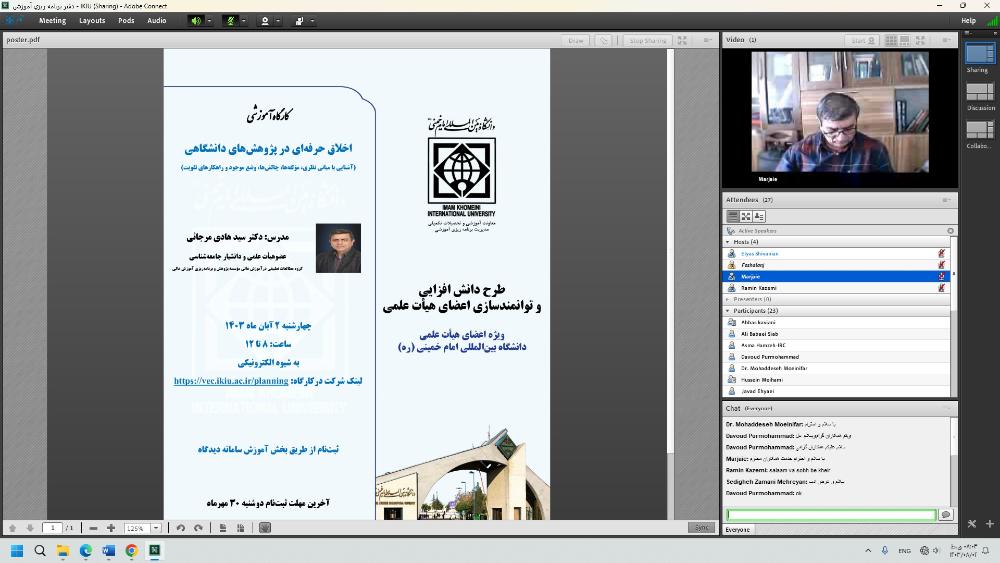The width and height of the screenshot is (1000, 563).
Task: Click the Draw button in Share pod
Action: [x=576, y=41]
